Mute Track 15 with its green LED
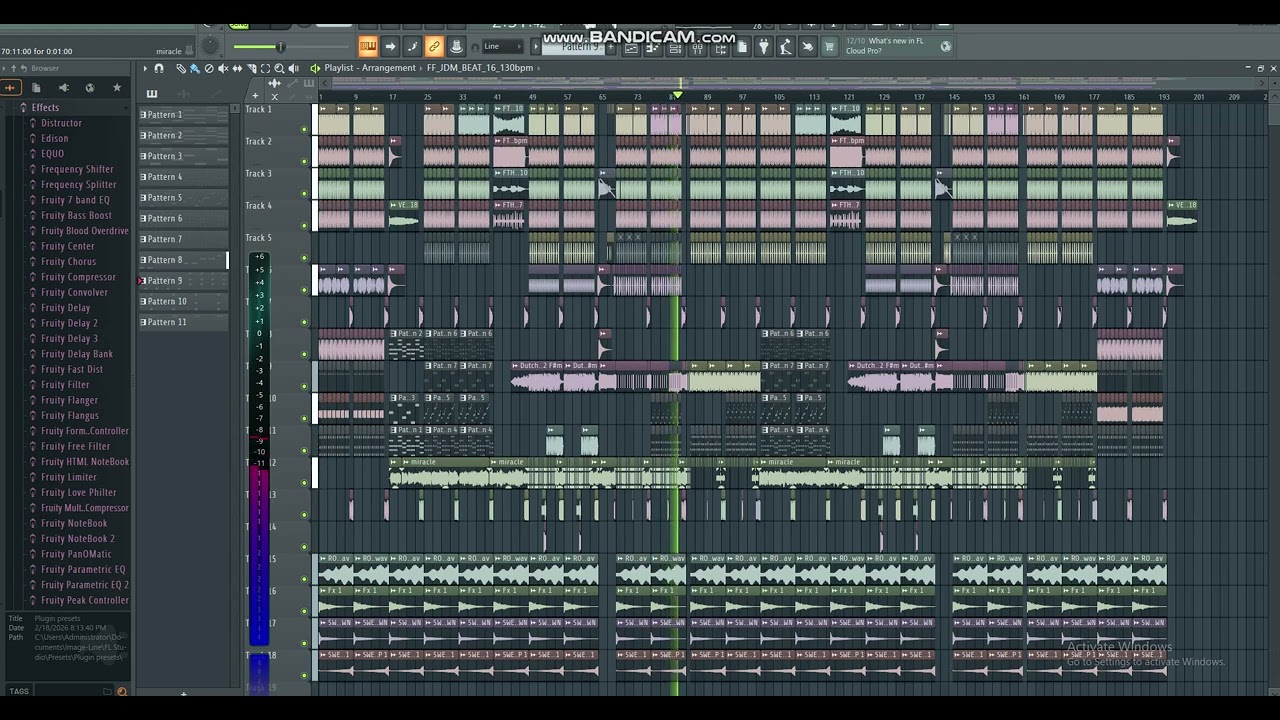 click(x=305, y=578)
